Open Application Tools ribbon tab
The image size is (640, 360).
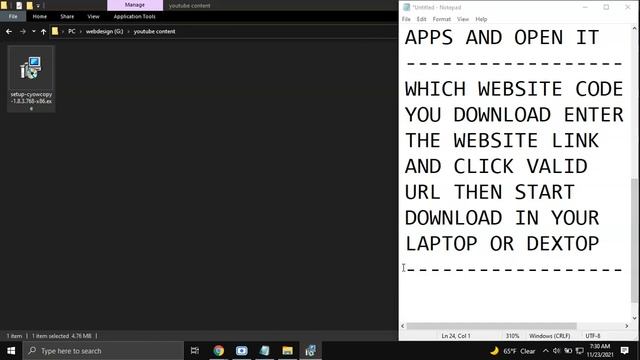pos(134,16)
